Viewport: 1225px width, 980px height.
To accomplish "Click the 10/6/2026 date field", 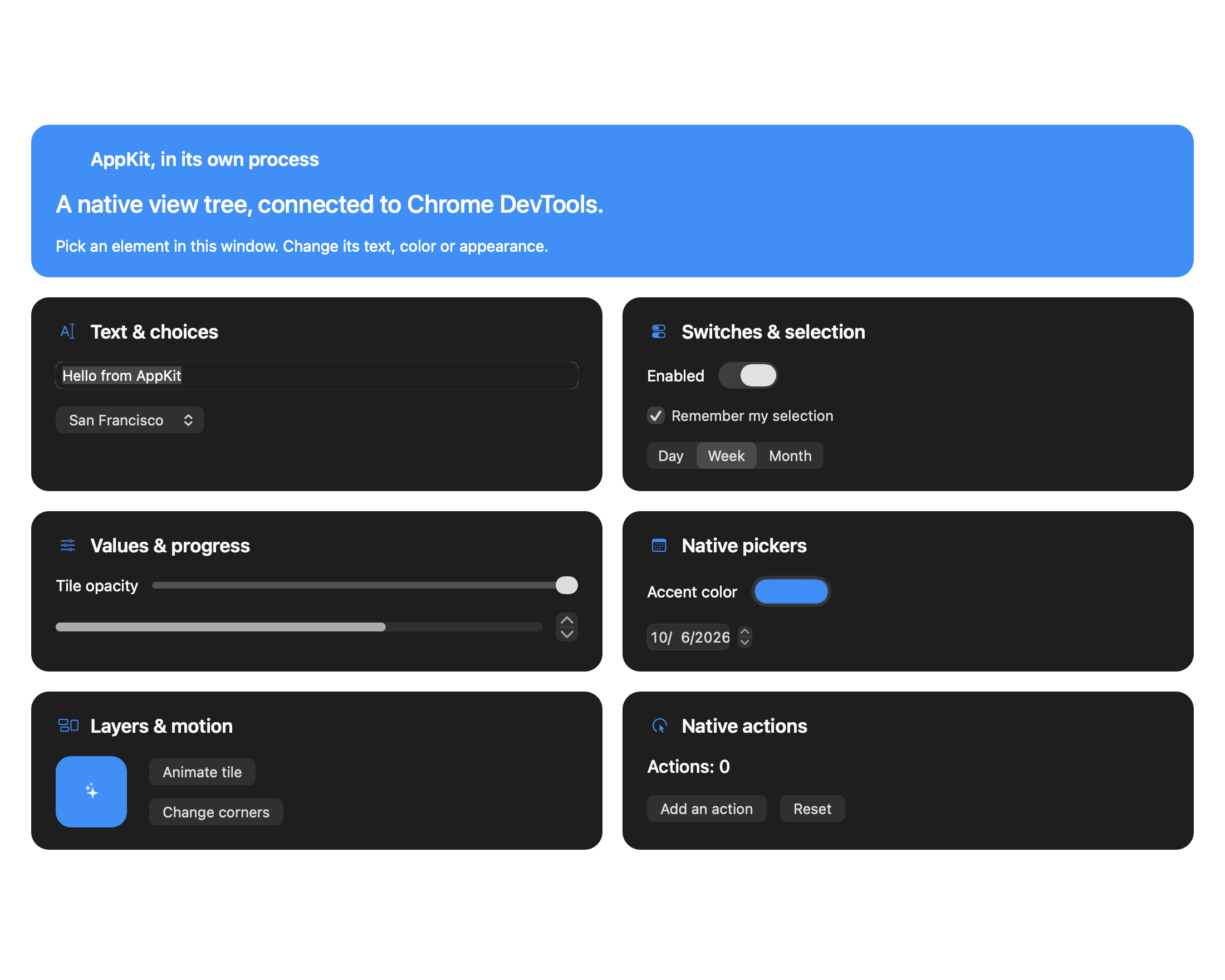I will [689, 637].
